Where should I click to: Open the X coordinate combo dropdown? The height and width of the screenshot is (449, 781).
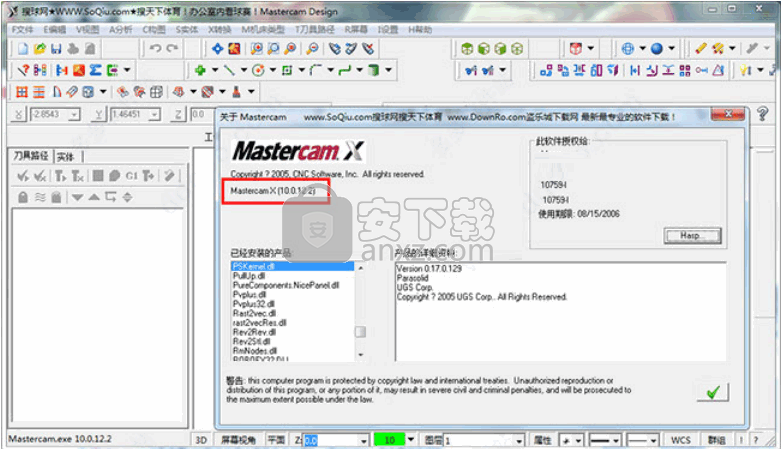(x=75, y=115)
